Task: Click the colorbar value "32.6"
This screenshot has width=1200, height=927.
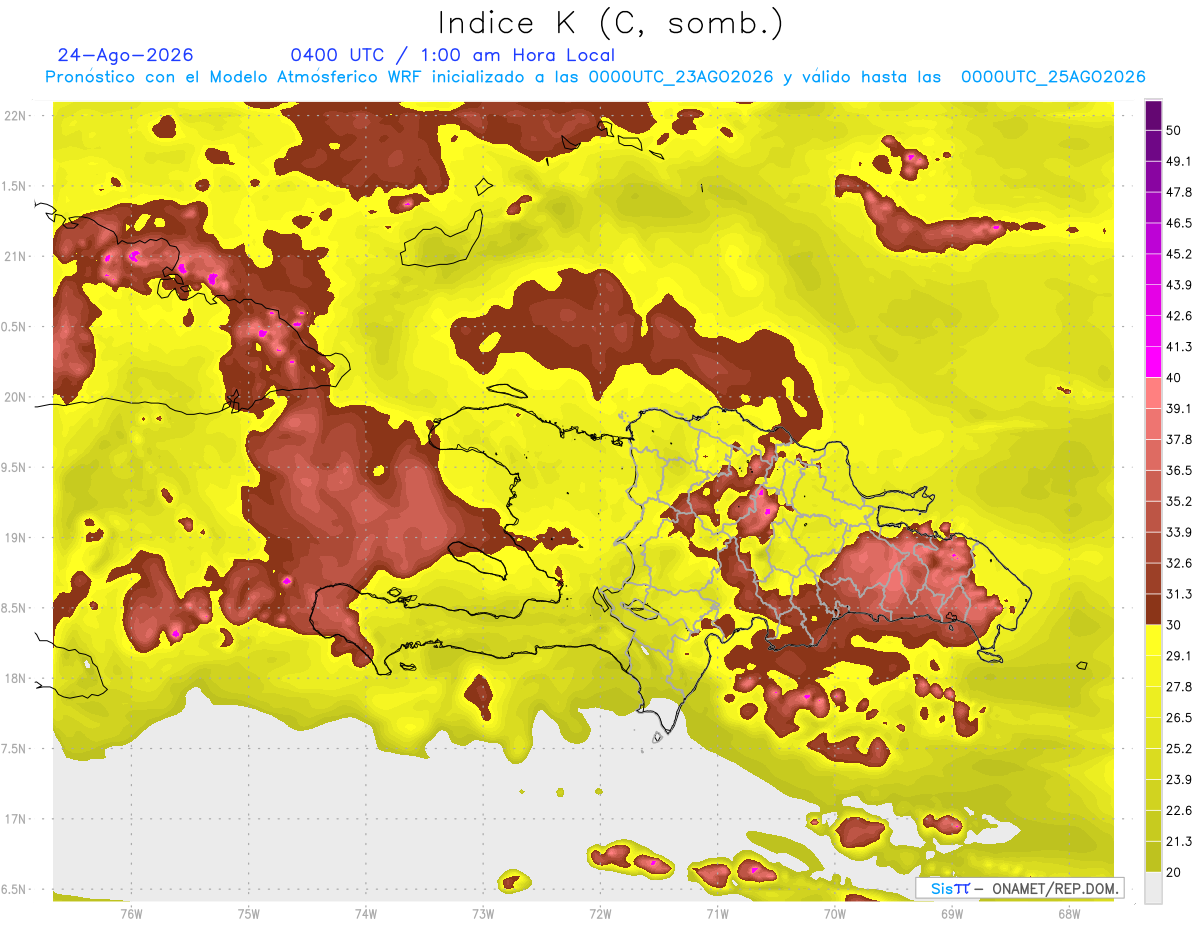Action: pyautogui.click(x=1179, y=563)
